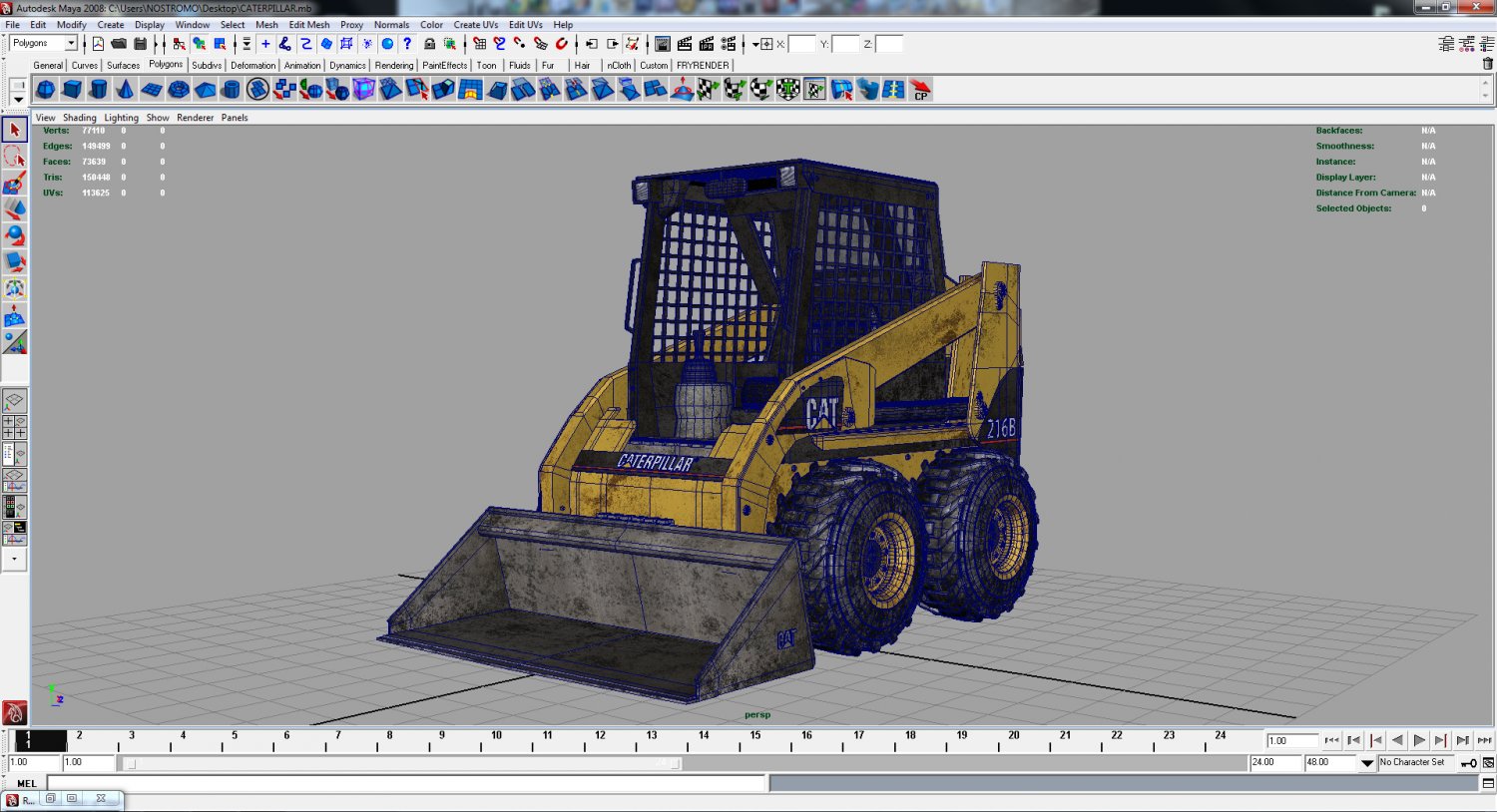Click play backwards button

pyautogui.click(x=1397, y=740)
